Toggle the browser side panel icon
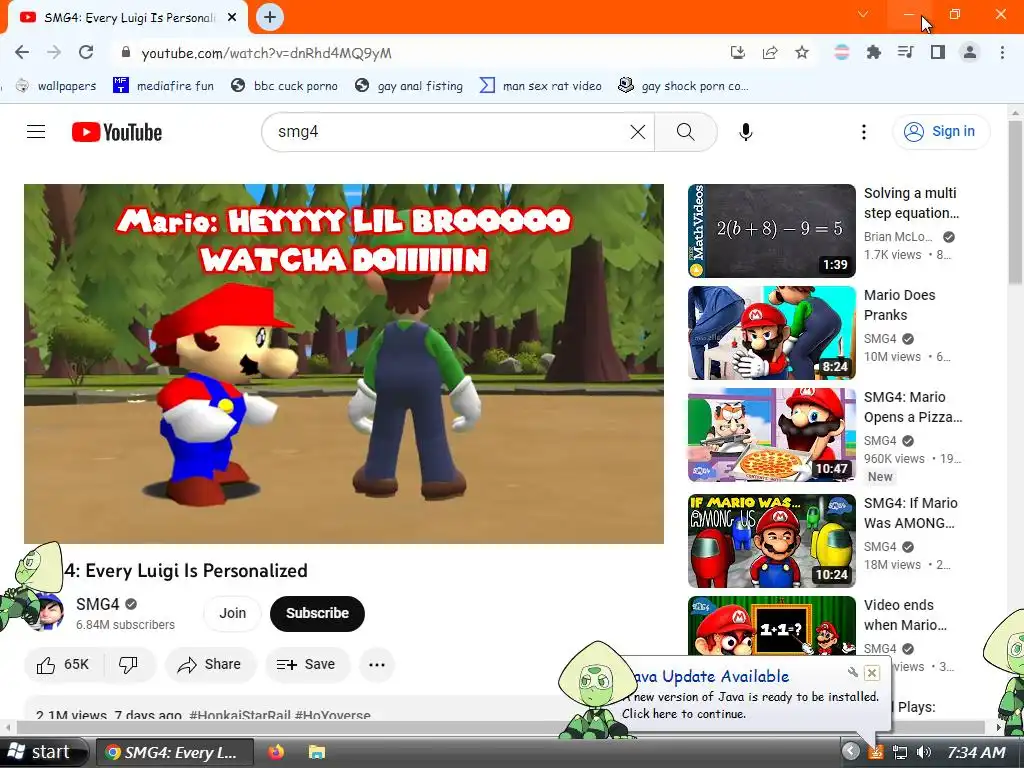1024x768 pixels. pos(937,53)
